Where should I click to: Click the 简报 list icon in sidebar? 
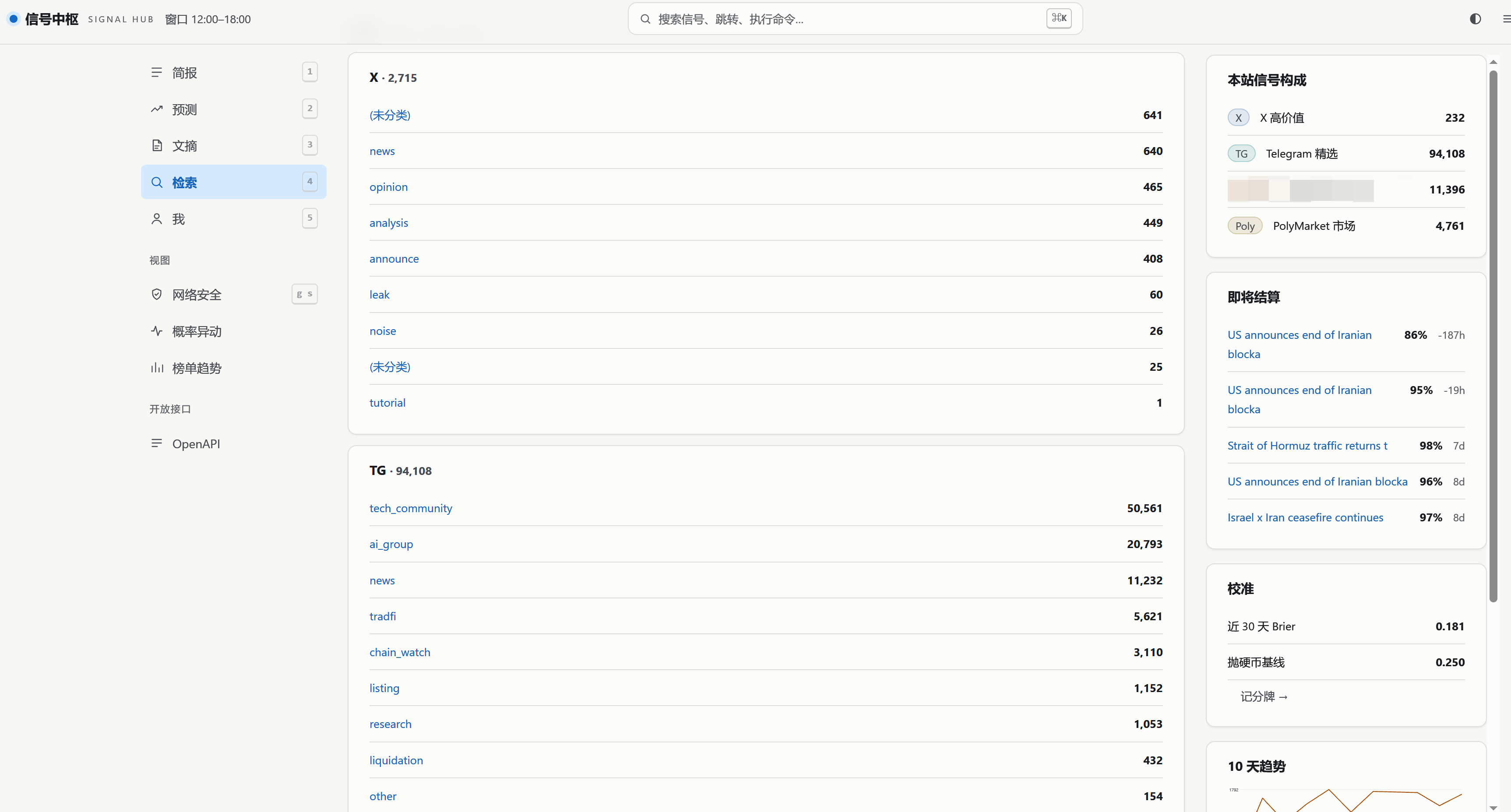click(157, 72)
